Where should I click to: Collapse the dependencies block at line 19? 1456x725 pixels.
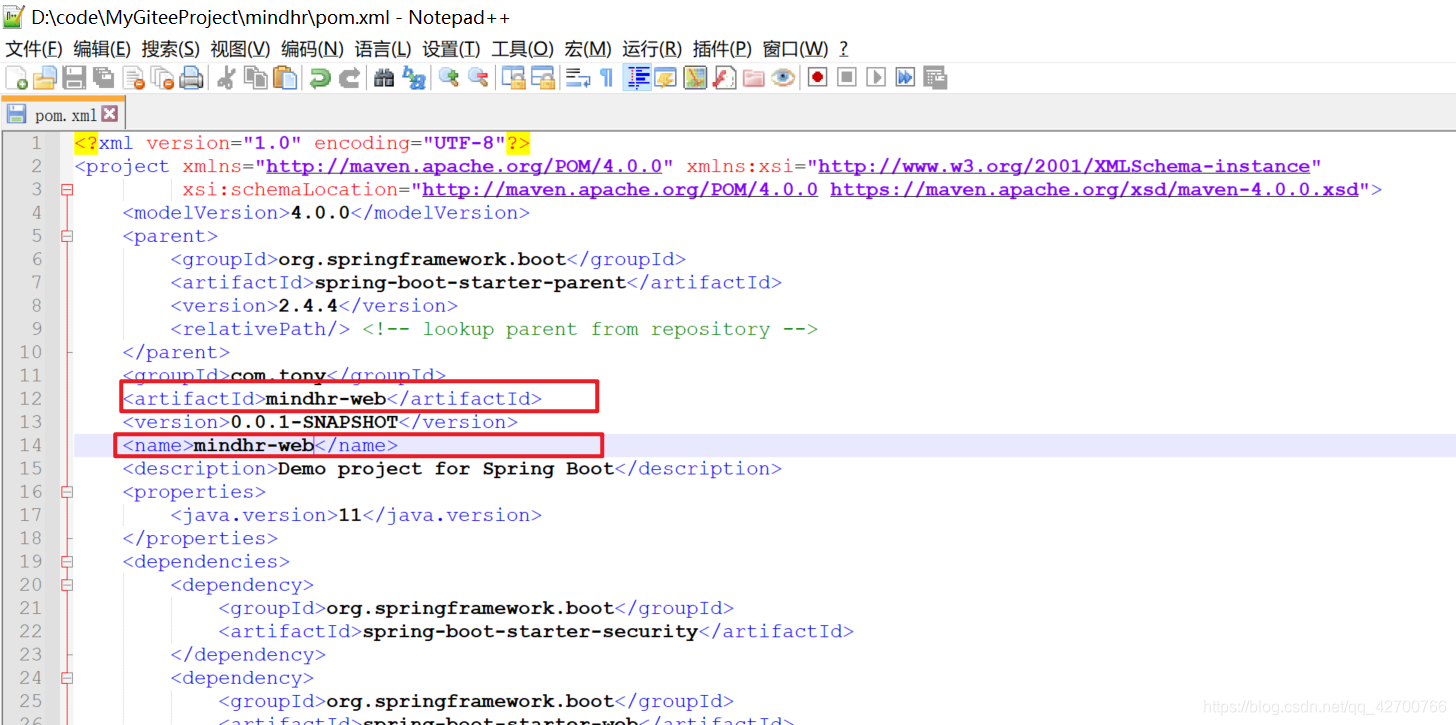67,562
